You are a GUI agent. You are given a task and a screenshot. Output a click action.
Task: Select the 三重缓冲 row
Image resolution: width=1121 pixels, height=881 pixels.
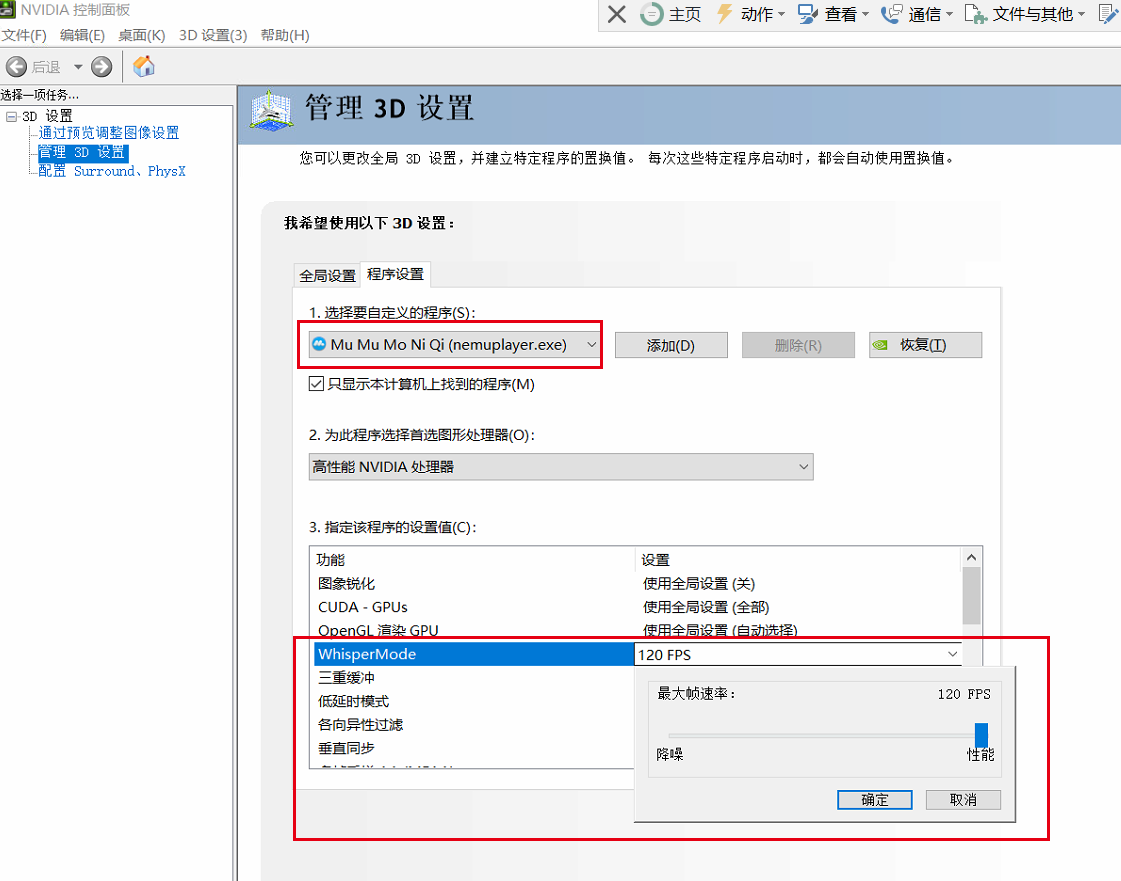click(x=474, y=677)
